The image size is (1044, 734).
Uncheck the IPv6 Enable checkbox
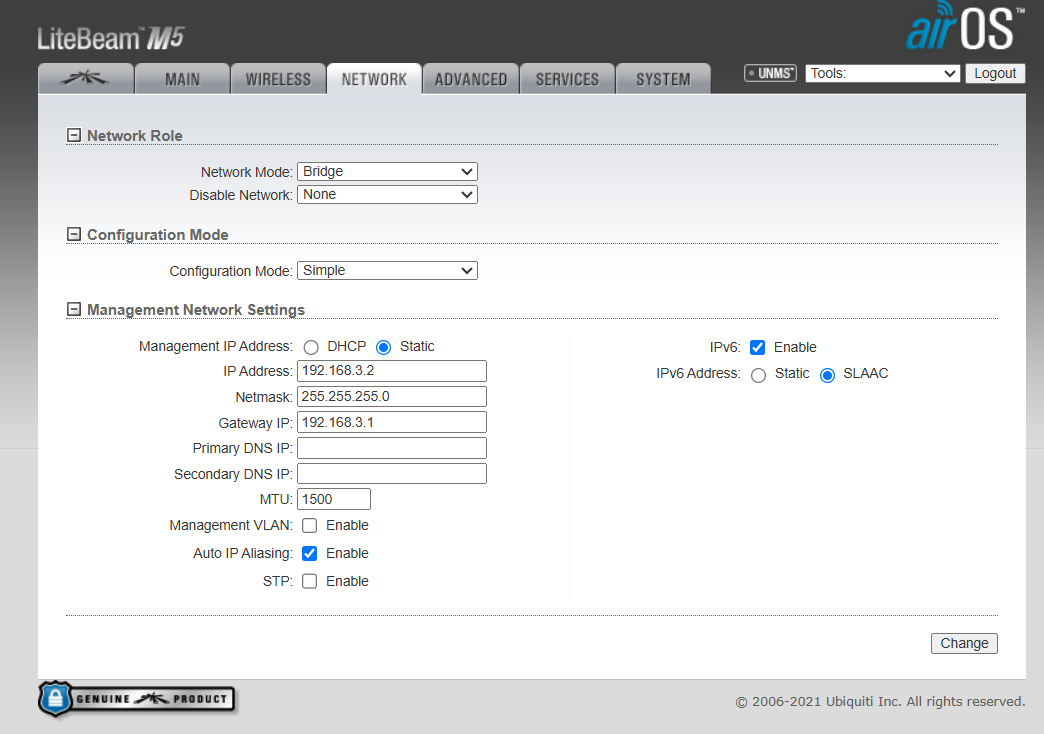(758, 347)
